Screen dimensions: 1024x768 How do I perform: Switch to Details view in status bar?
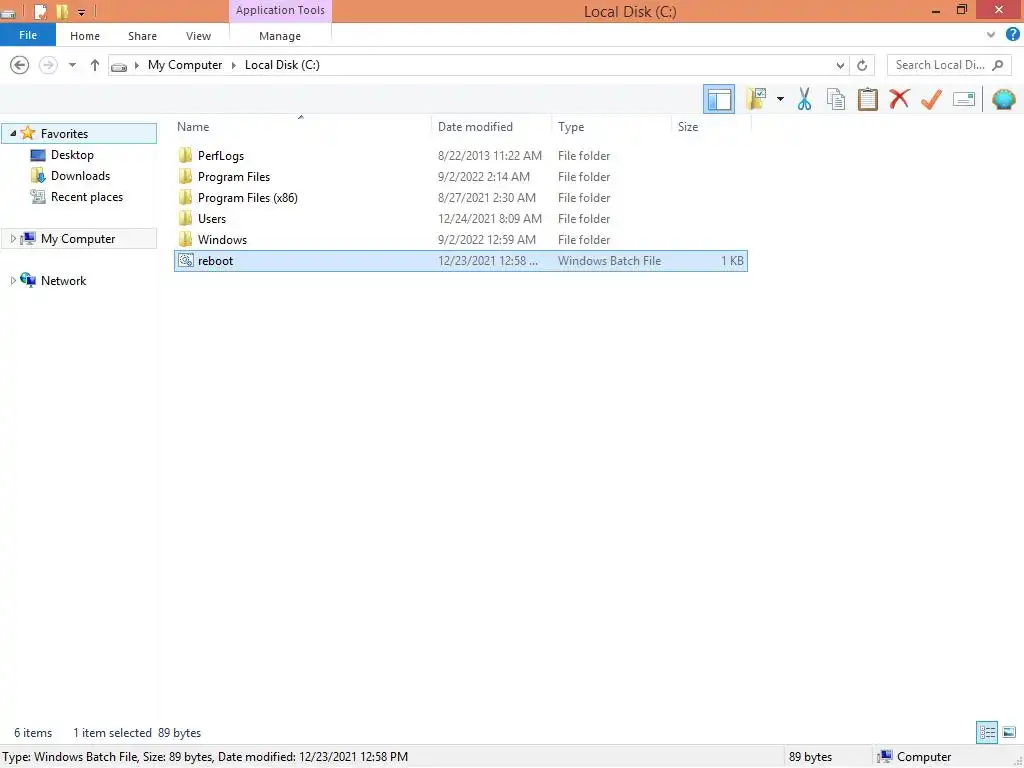coord(987,732)
